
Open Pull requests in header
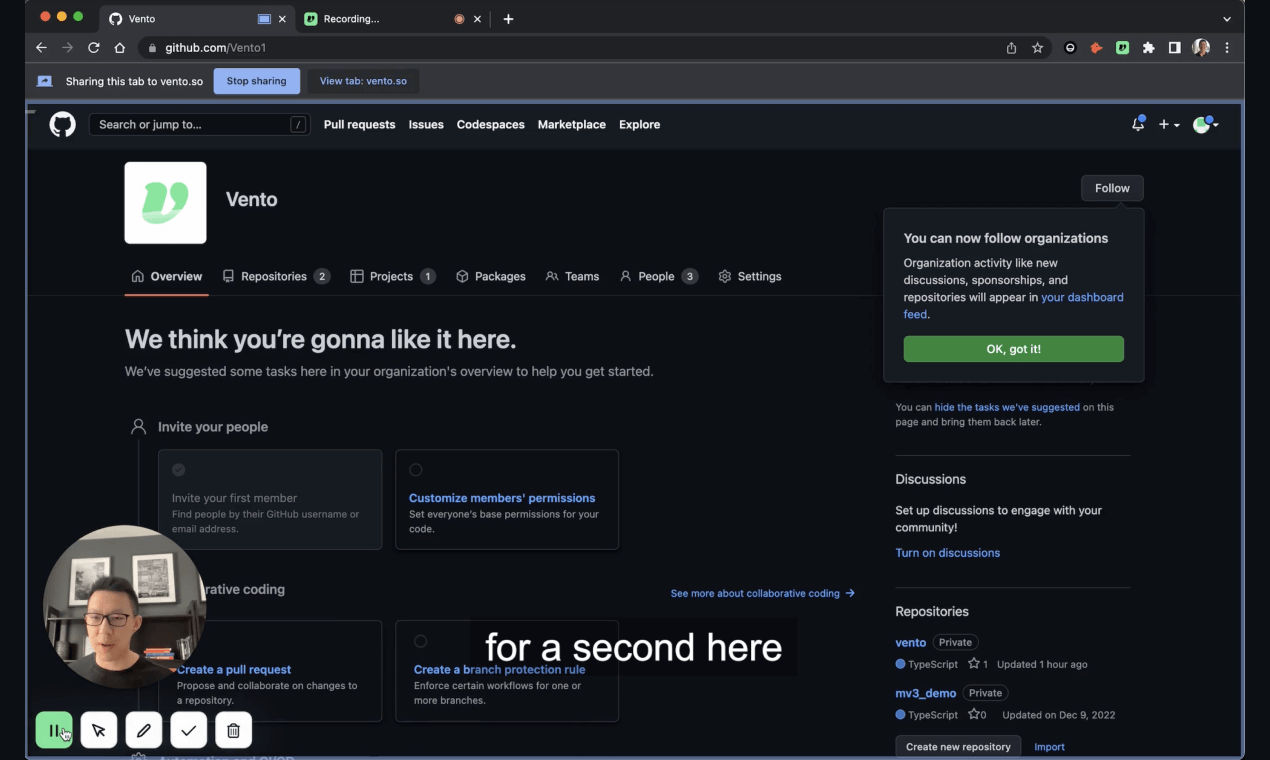click(360, 125)
